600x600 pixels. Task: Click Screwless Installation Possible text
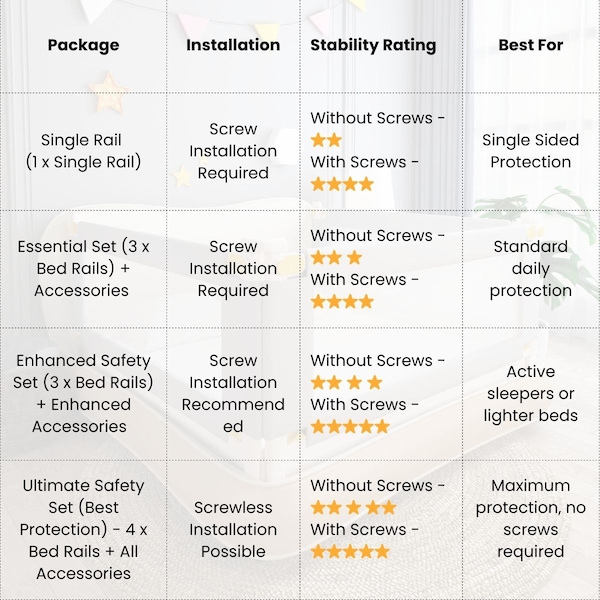click(233, 529)
